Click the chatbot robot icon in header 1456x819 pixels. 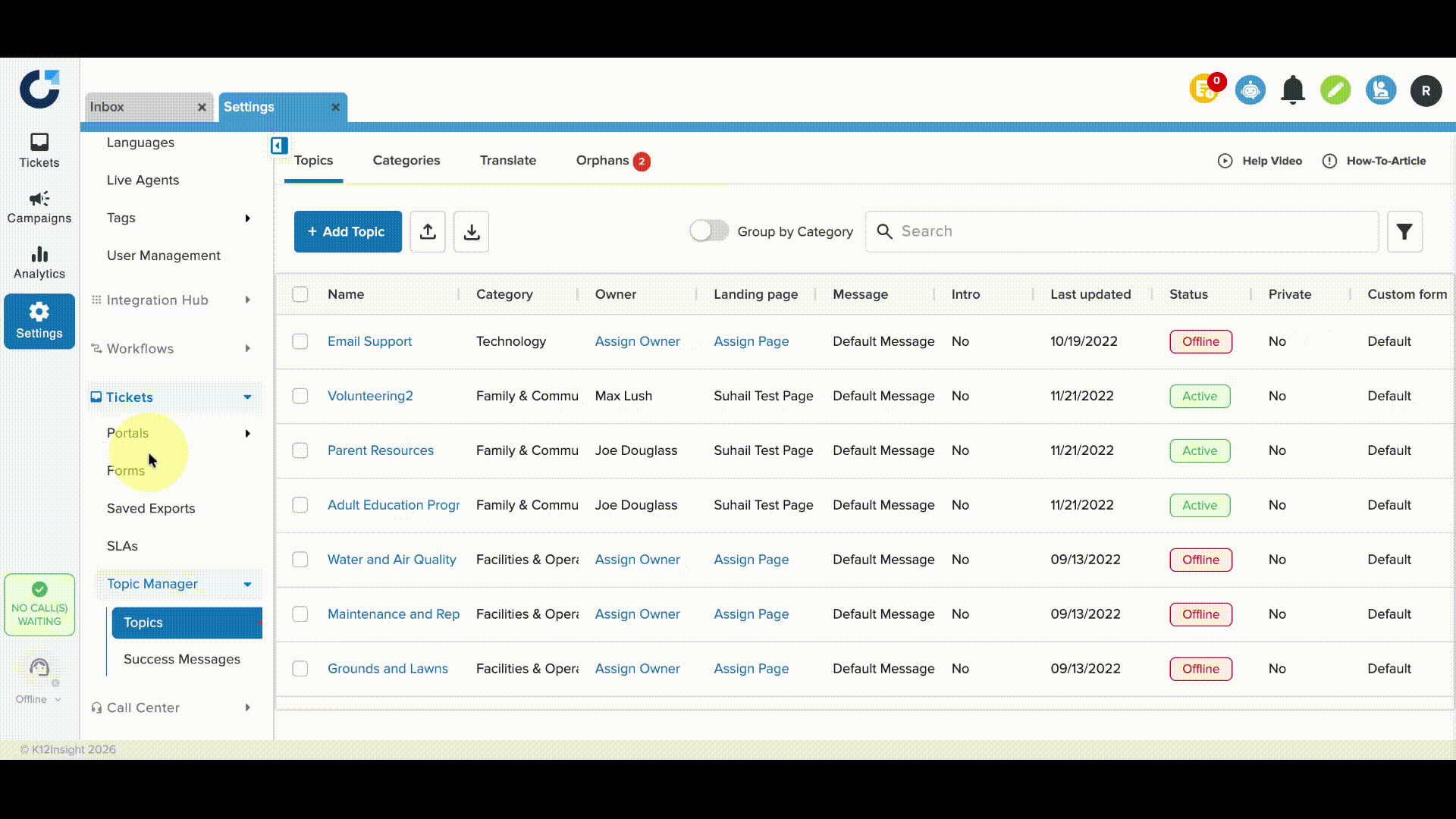[x=1250, y=90]
